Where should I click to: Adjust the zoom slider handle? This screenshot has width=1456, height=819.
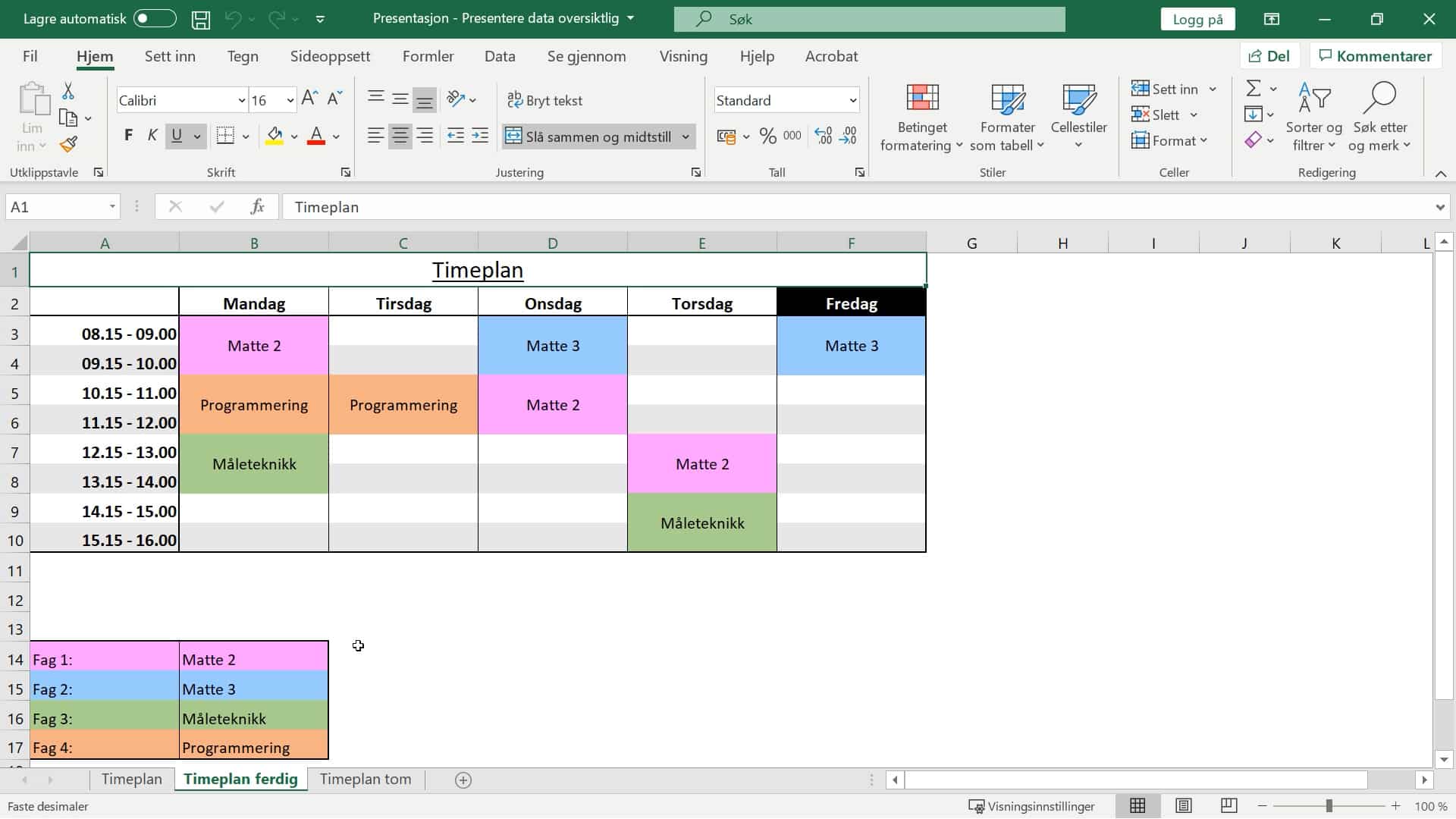click(1329, 806)
